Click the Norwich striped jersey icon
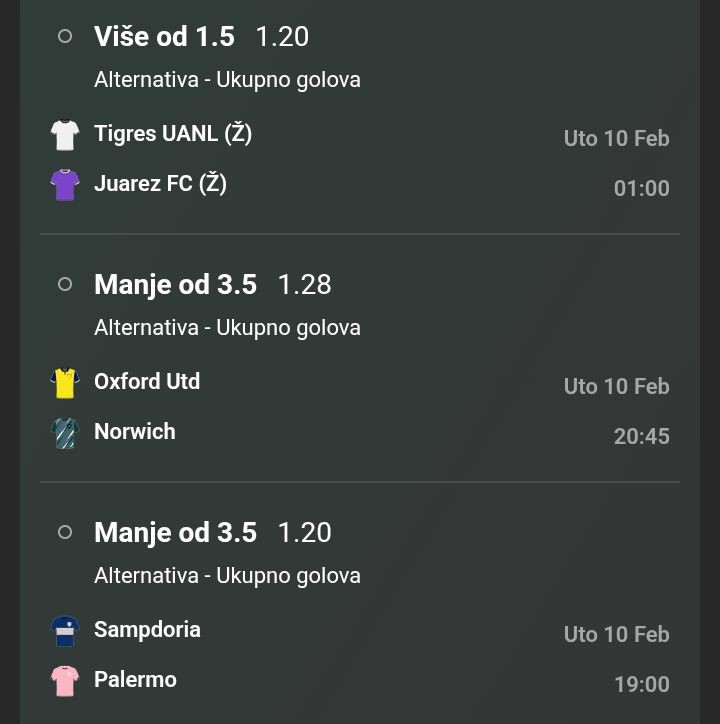This screenshot has height=724, width=720. click(65, 433)
